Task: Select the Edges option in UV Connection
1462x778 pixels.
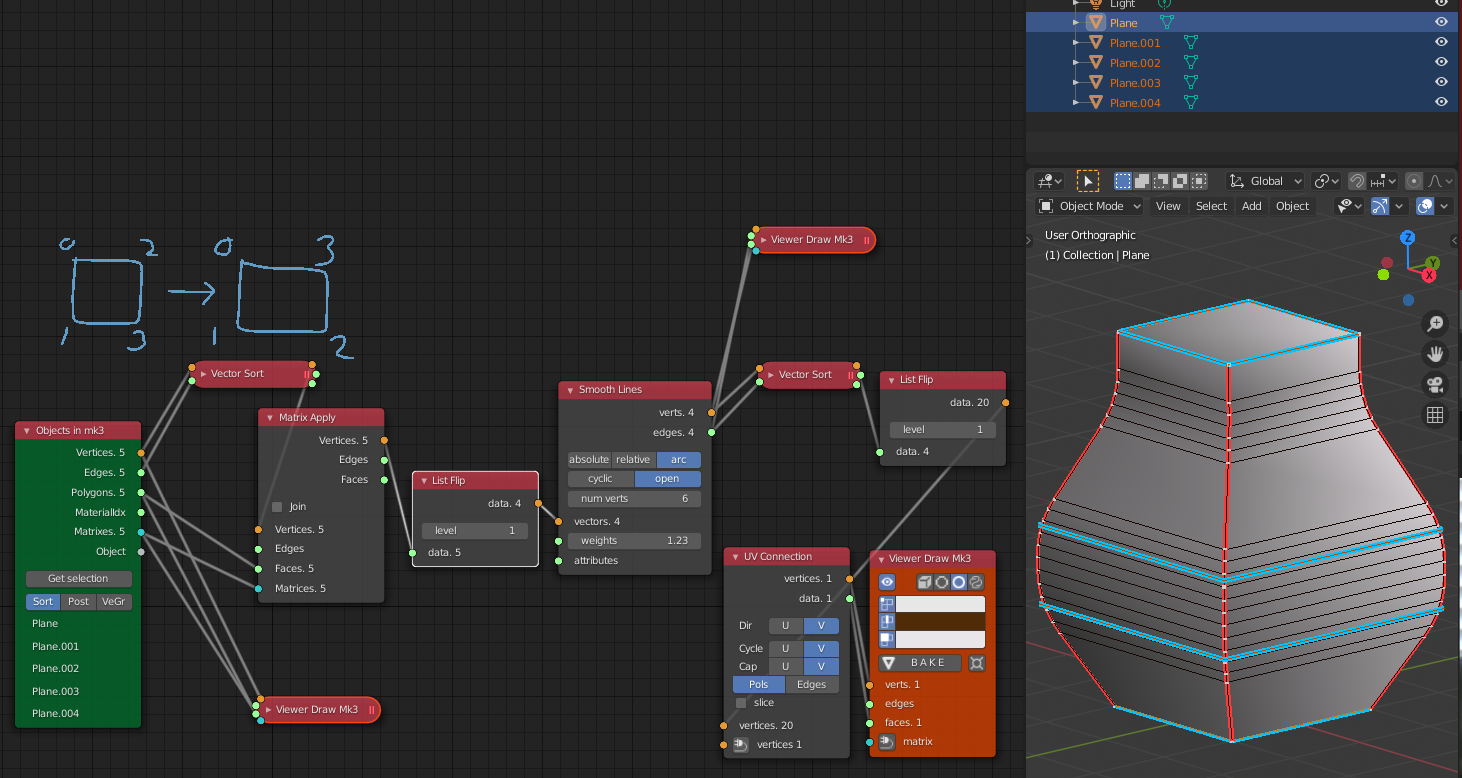Action: 811,685
